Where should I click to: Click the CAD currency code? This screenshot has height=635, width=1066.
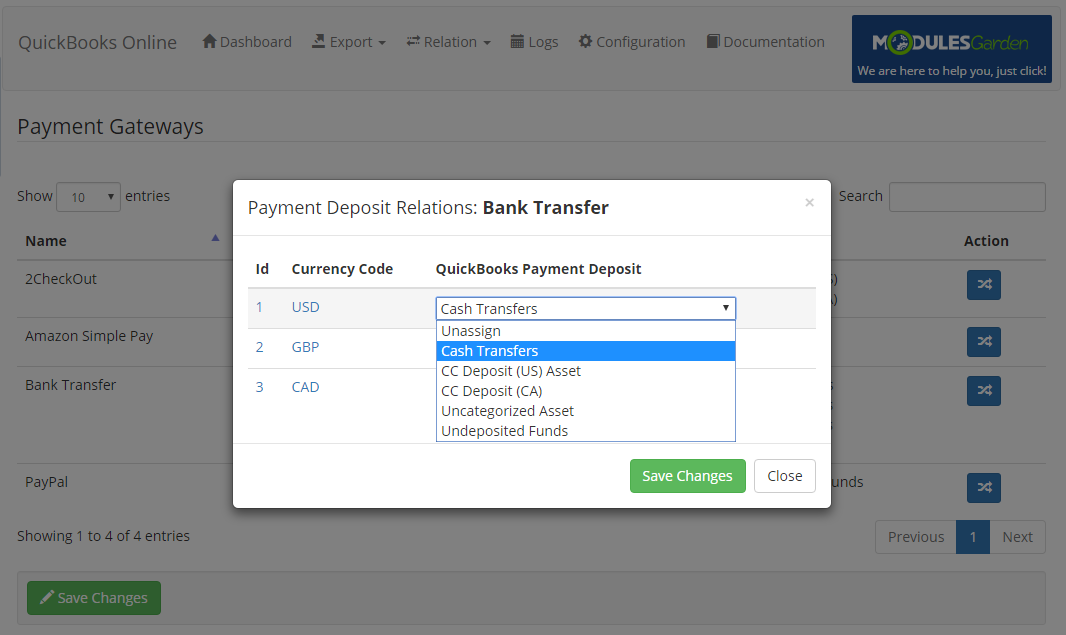tap(305, 388)
